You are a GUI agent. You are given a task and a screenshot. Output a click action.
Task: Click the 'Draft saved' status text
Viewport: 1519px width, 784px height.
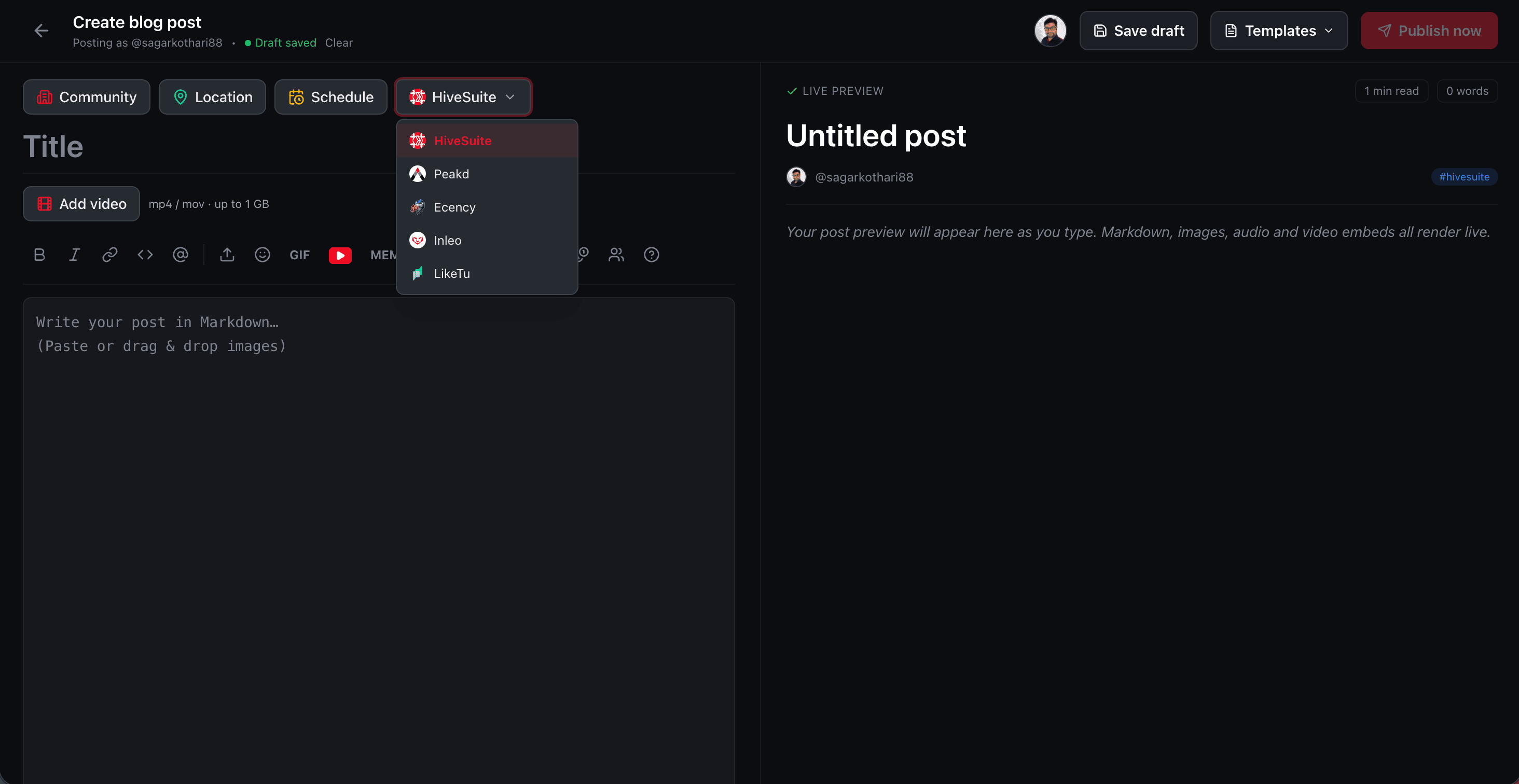tap(285, 43)
